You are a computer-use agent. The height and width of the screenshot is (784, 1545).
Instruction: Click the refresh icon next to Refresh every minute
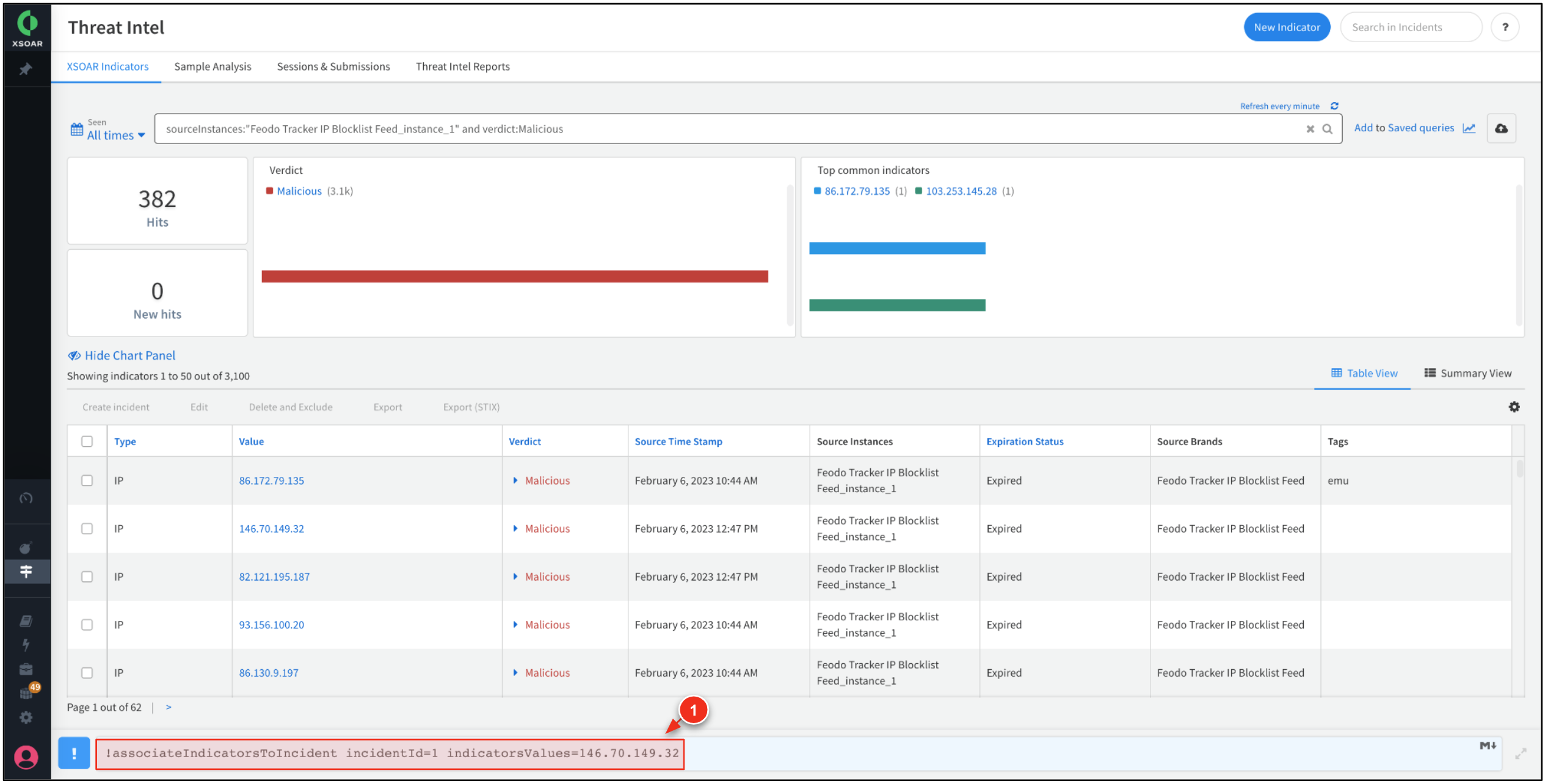click(1334, 106)
